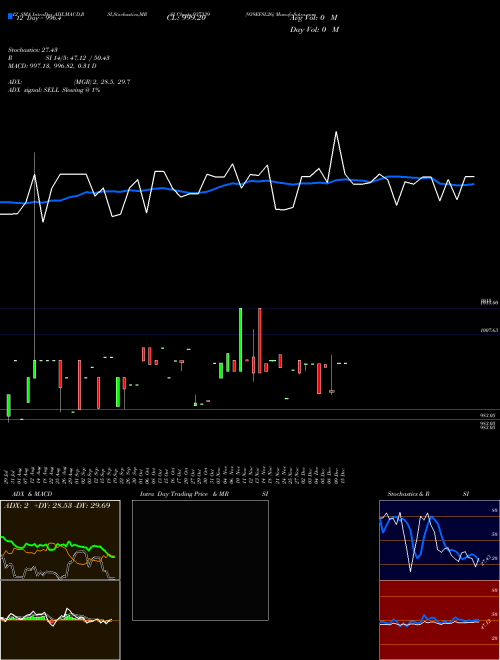This screenshot has height=660, width=500.
Task: Open the blue-background Stochastics chart
Action: (439, 540)
